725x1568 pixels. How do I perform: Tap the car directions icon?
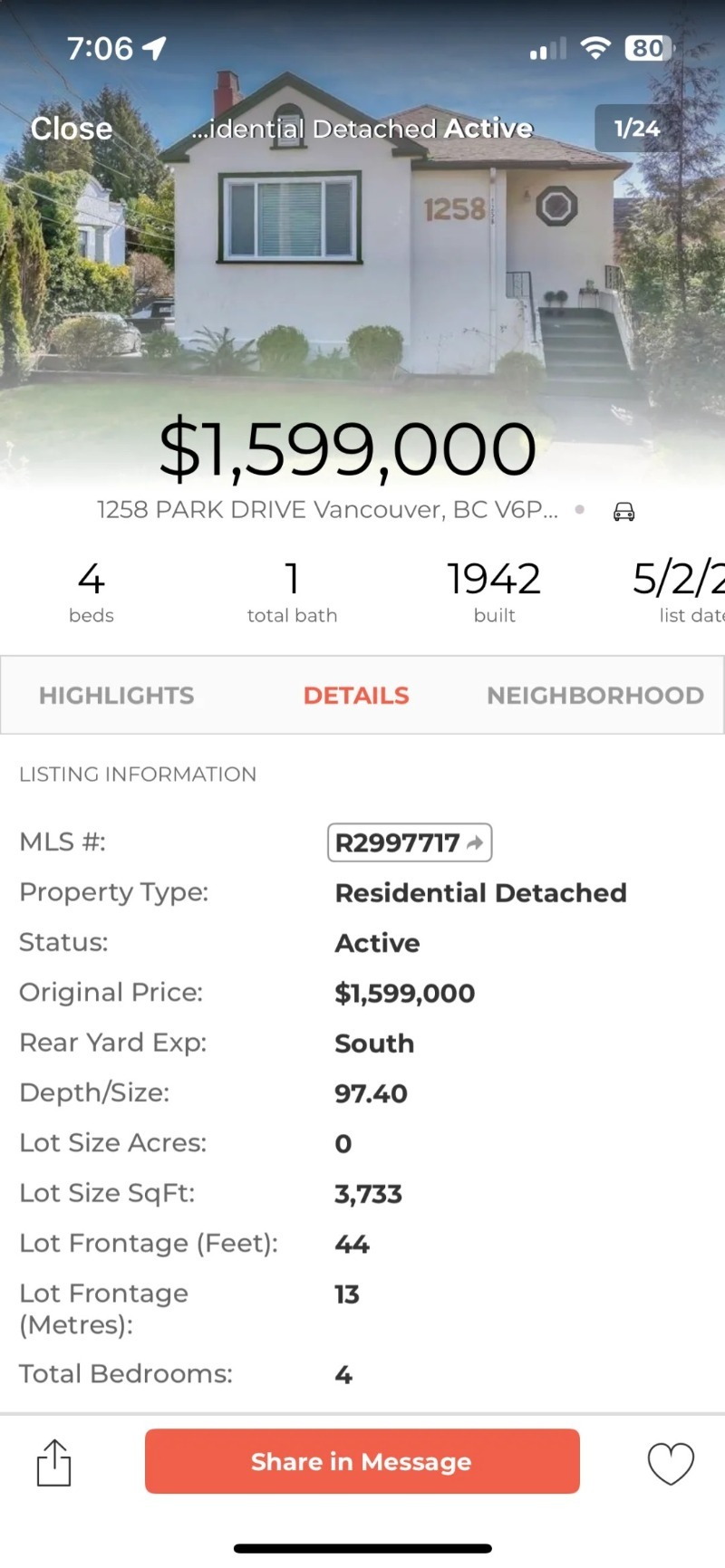pyautogui.click(x=624, y=512)
